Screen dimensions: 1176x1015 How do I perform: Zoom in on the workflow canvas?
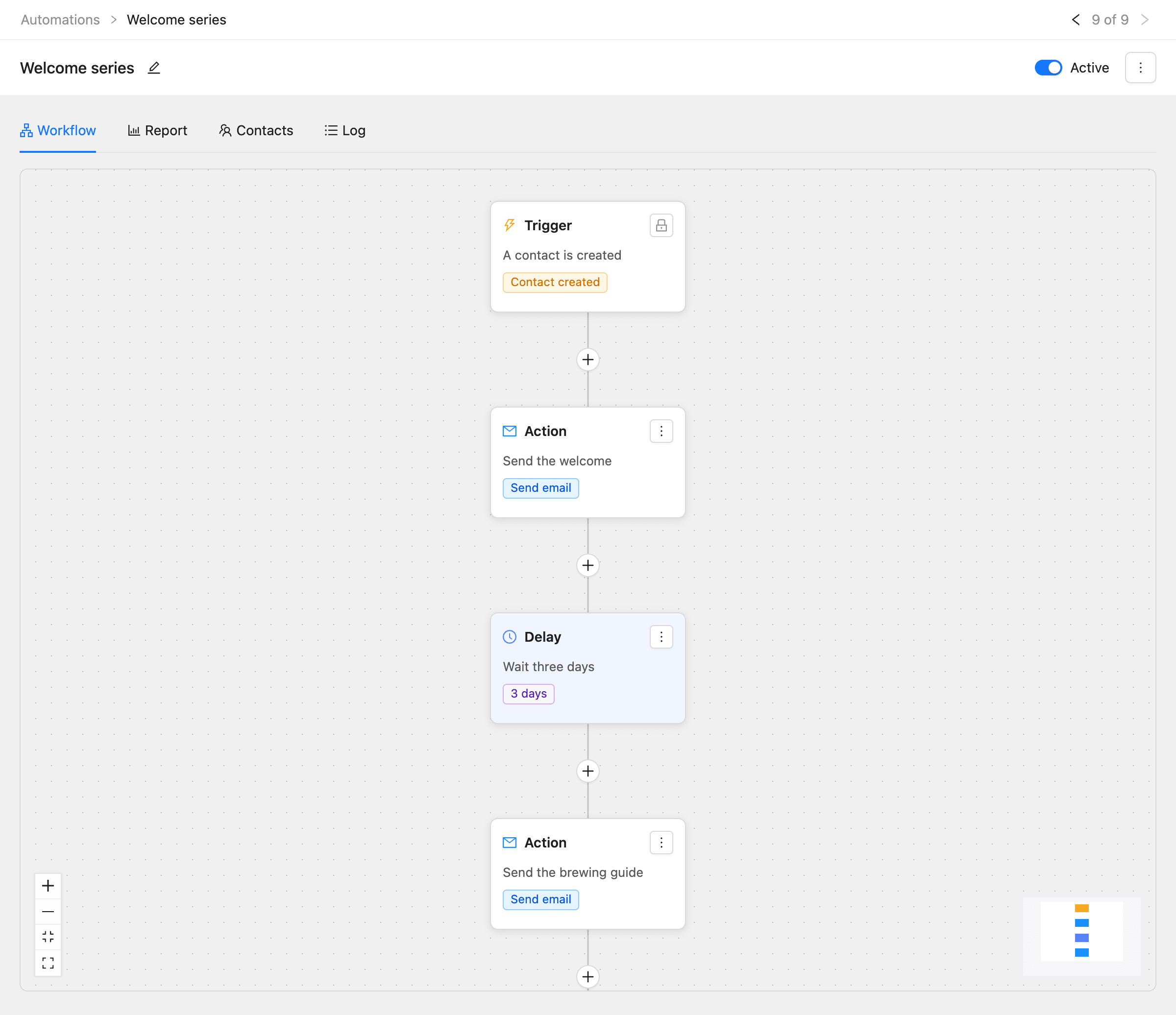(x=48, y=886)
